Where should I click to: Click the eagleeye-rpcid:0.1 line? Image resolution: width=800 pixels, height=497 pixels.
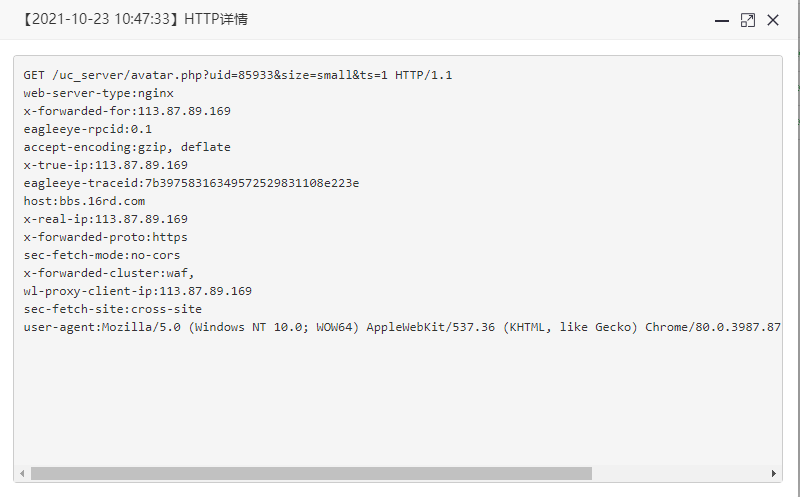click(87, 129)
